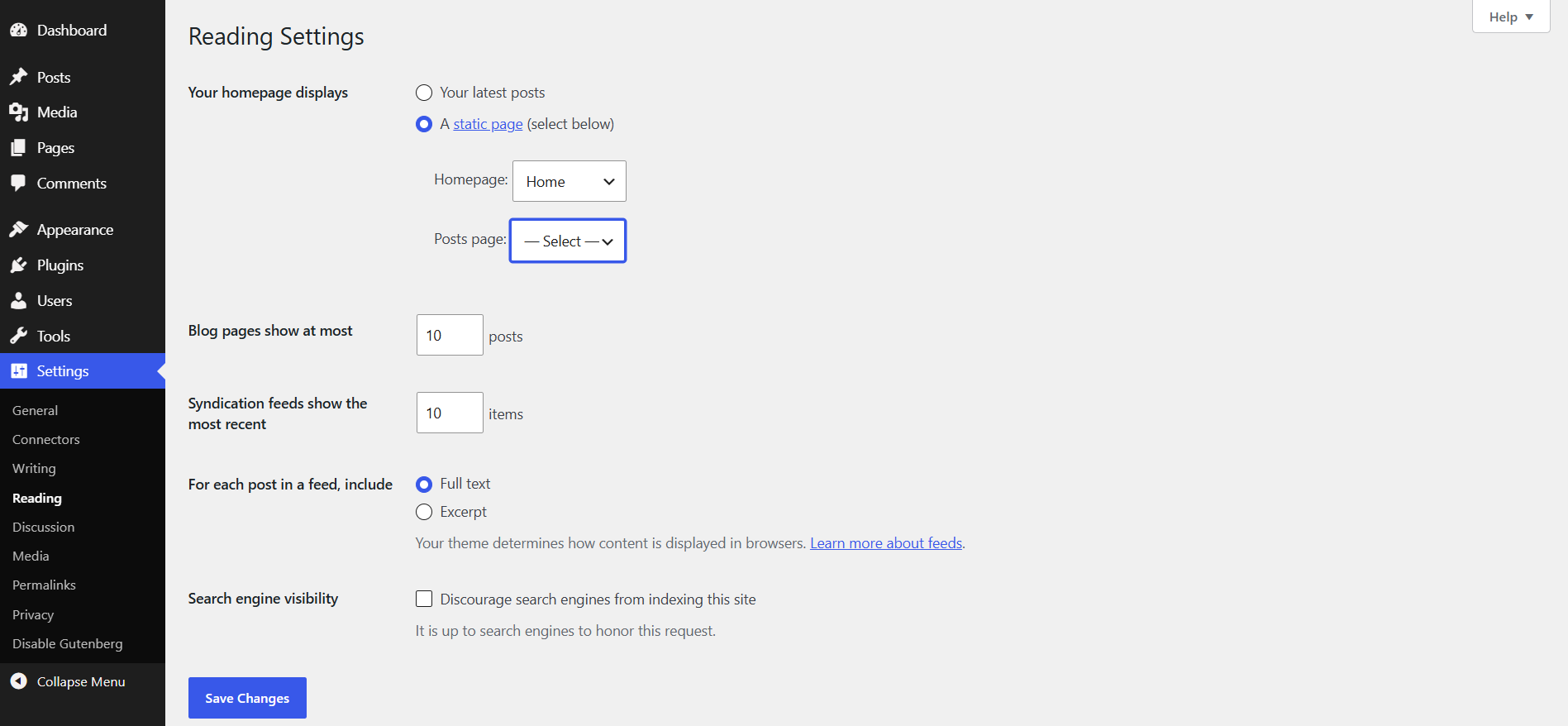This screenshot has width=1568, height=726.
Task: Click the Save Changes button
Action: [x=247, y=698]
